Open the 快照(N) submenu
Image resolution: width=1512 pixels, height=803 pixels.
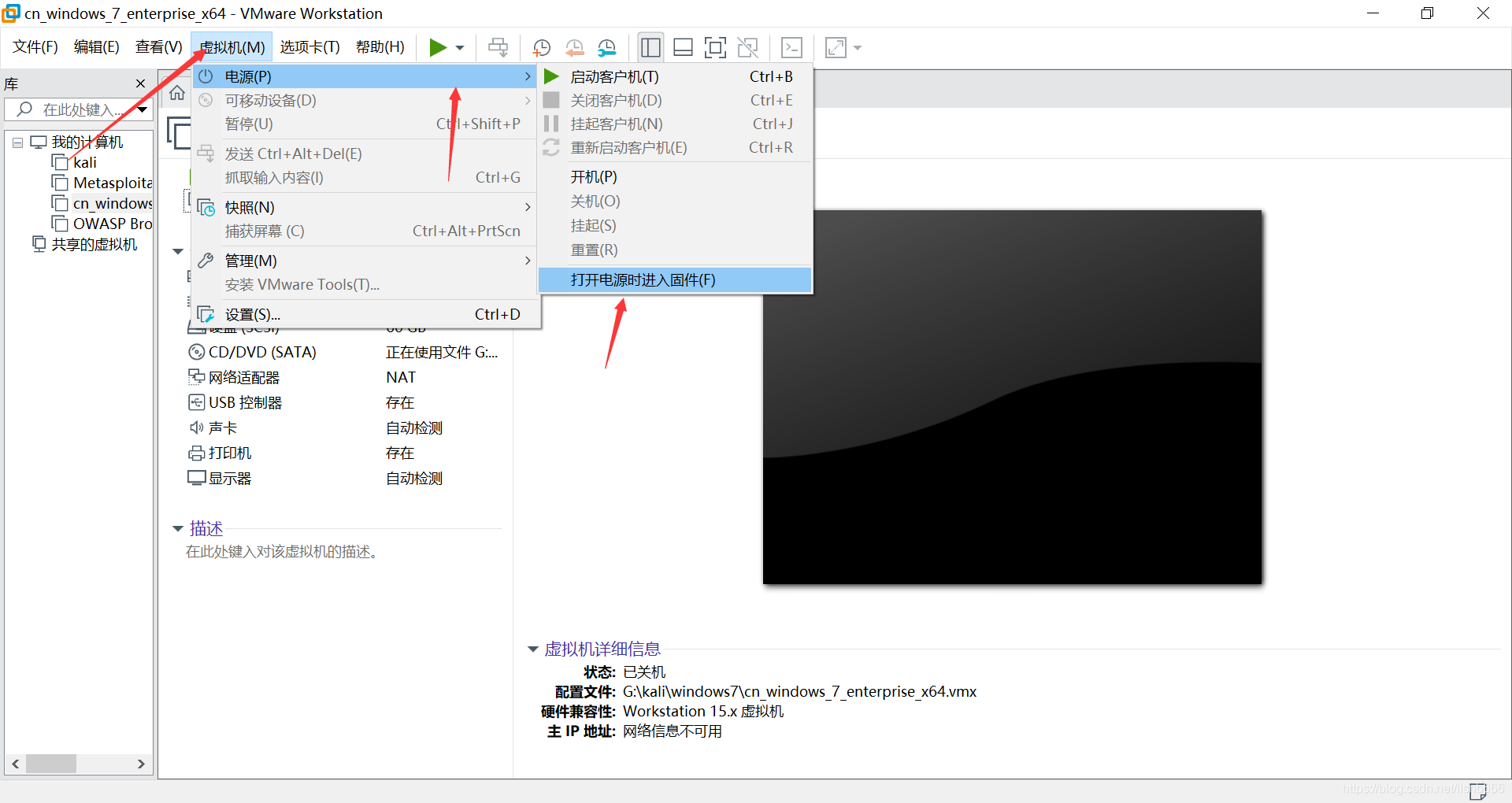pos(365,207)
